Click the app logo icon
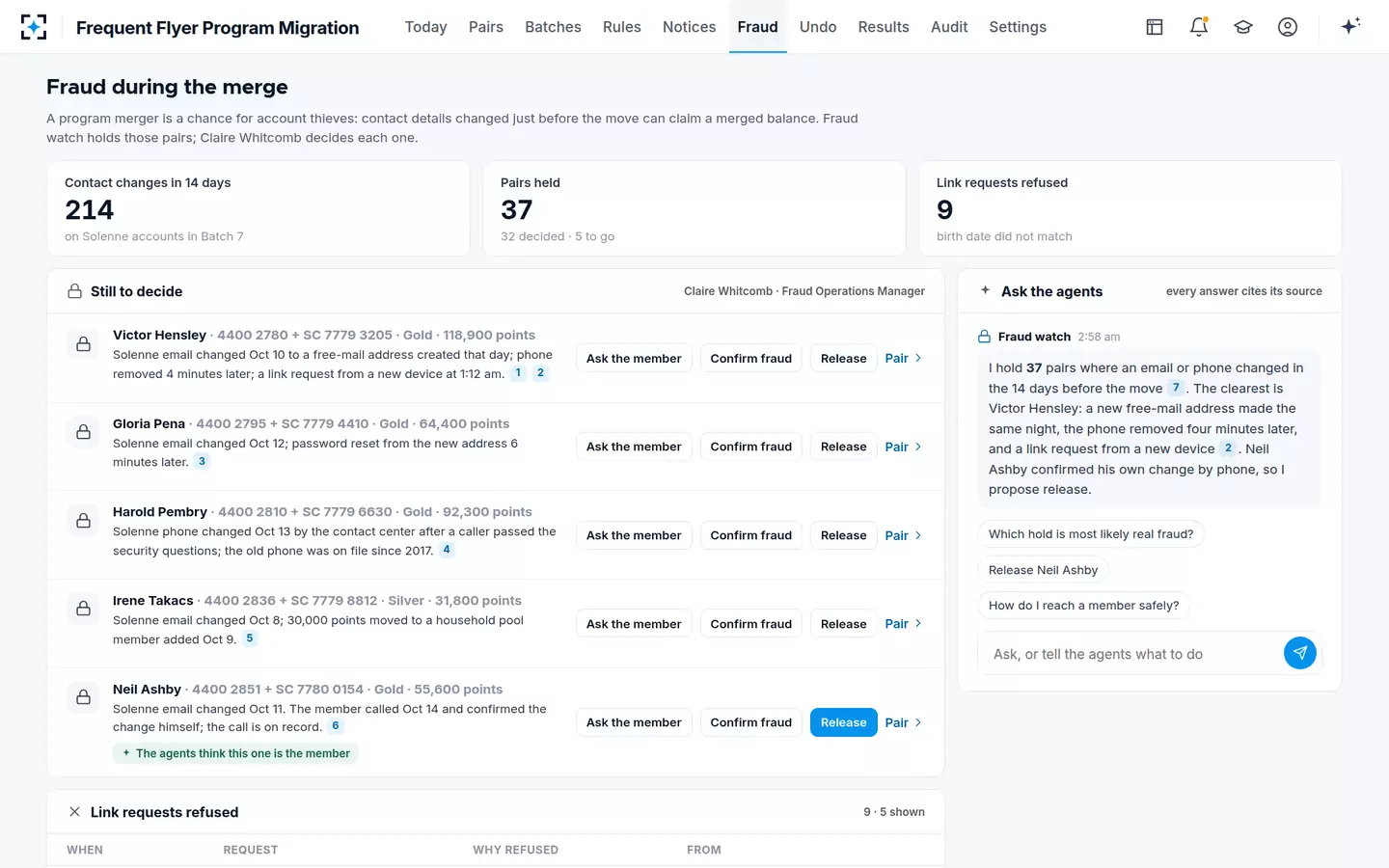The width and height of the screenshot is (1389, 868). point(34,27)
